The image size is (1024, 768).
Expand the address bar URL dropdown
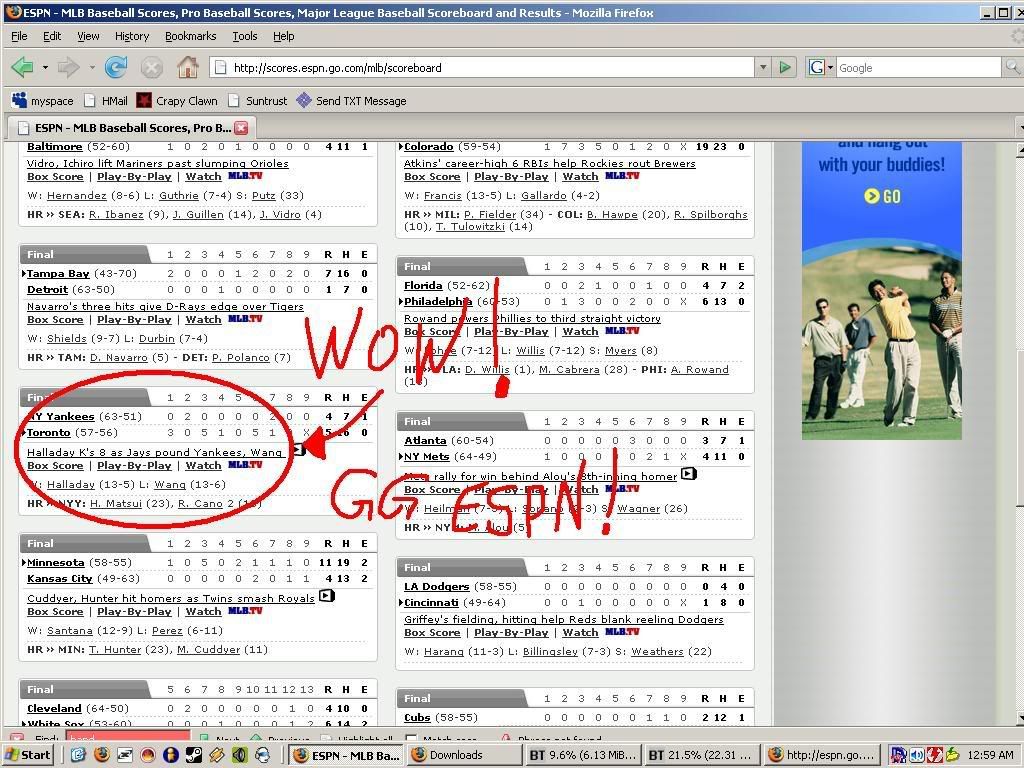763,67
